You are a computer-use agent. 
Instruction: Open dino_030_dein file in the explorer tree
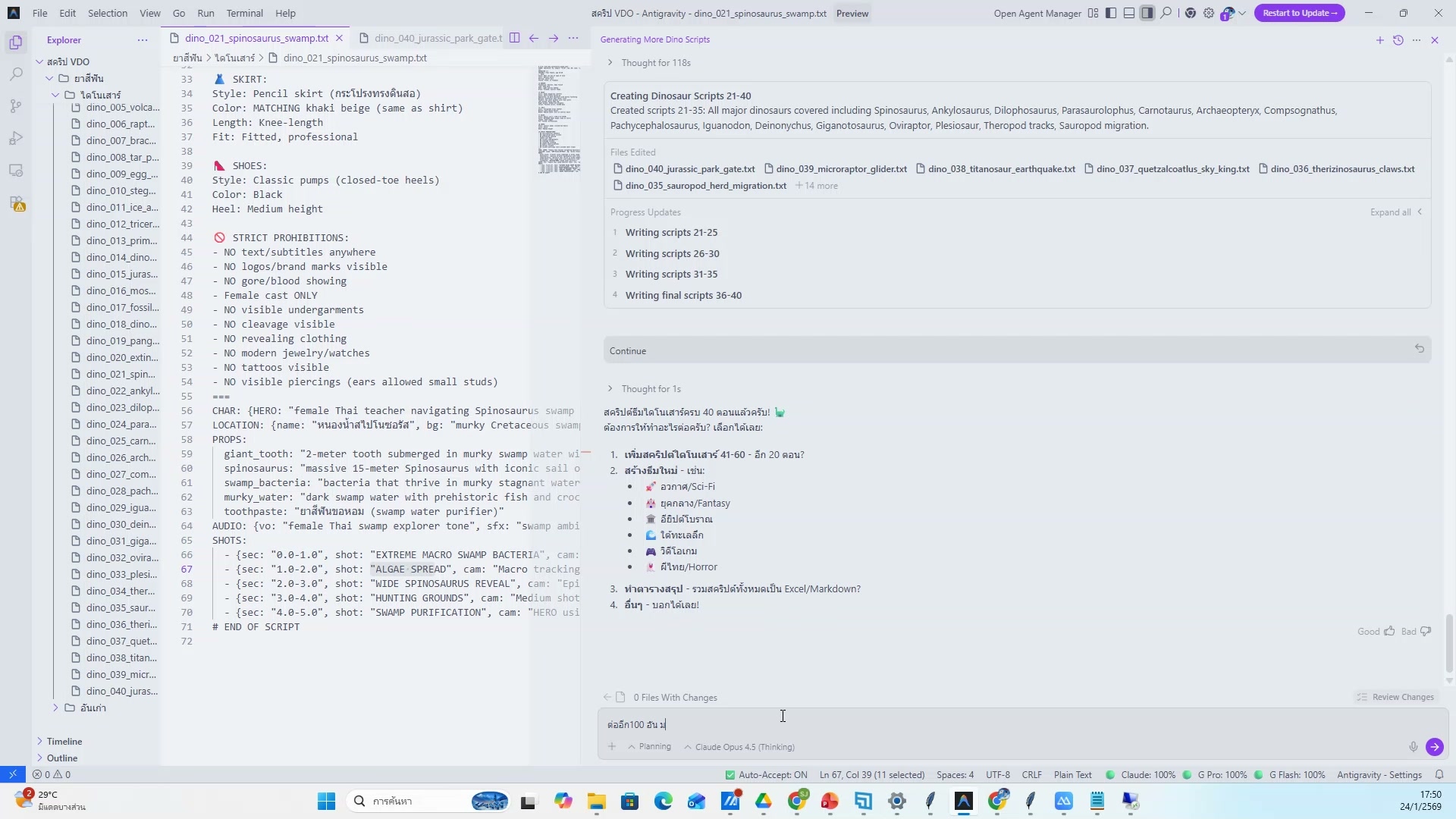121,525
